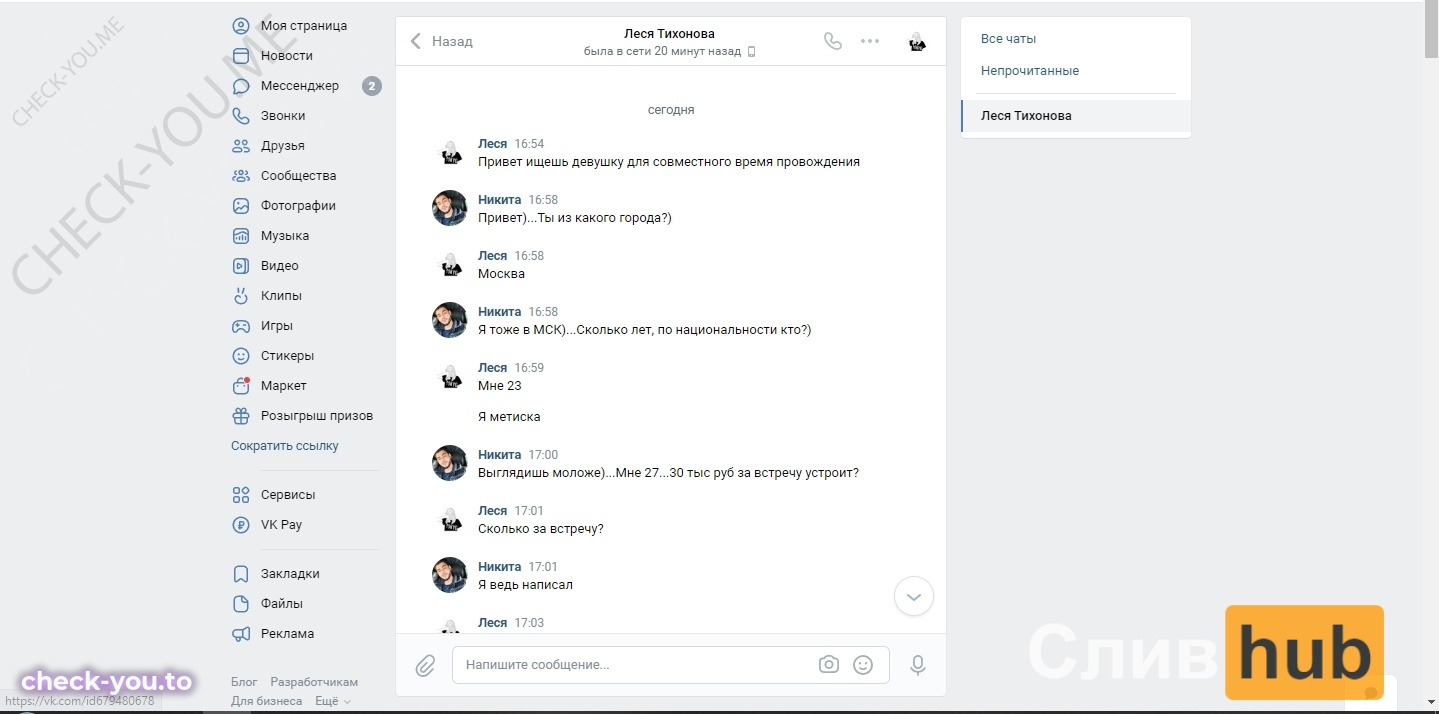The height and width of the screenshot is (714, 1439).
Task: Open the Stickers section icon
Action: 241,356
